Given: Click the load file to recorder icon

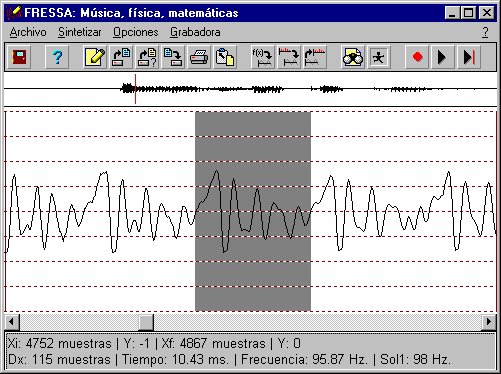Looking at the screenshot, I should 121,57.
